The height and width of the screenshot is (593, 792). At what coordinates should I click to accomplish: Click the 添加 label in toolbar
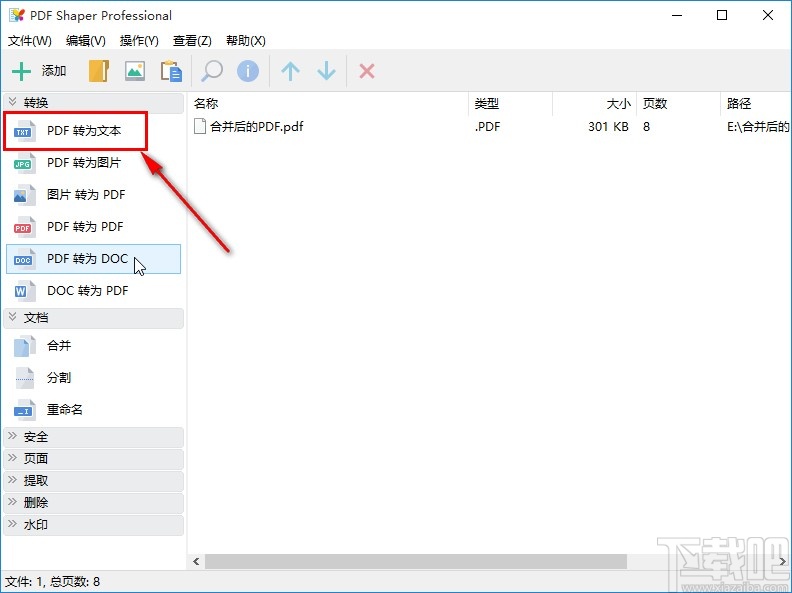click(x=54, y=71)
